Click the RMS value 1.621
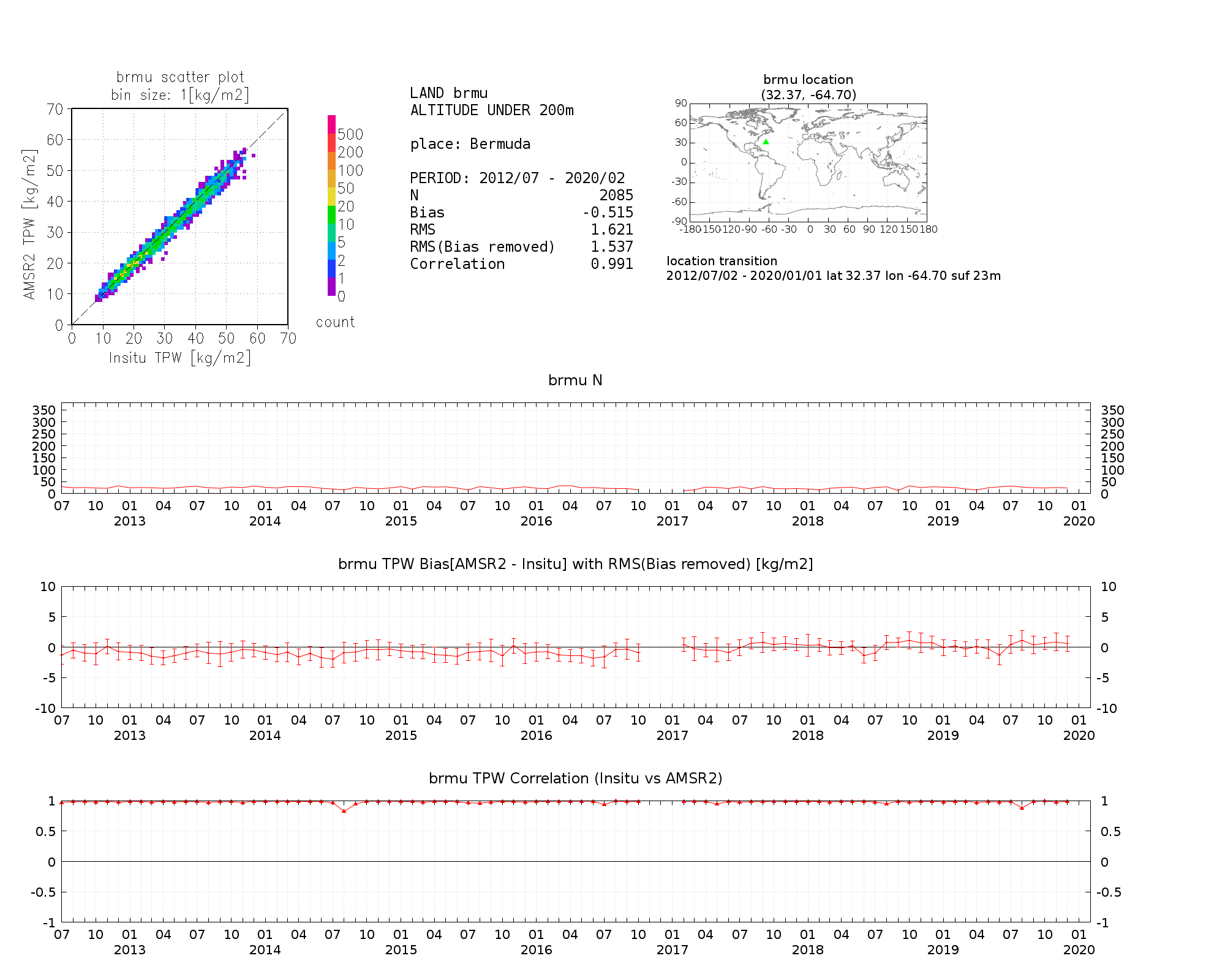This screenshot has width=1225, height=980. (612, 230)
